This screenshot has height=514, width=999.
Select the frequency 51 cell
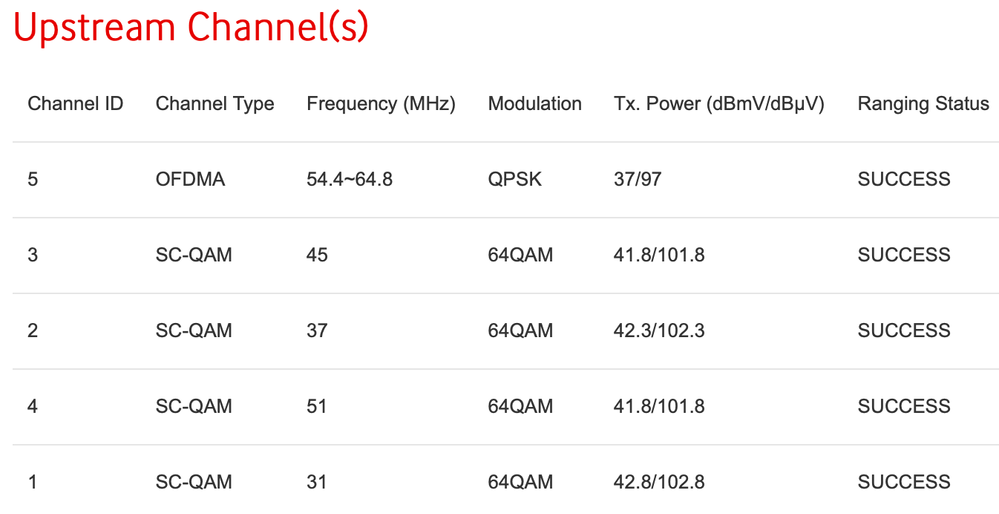click(x=317, y=406)
